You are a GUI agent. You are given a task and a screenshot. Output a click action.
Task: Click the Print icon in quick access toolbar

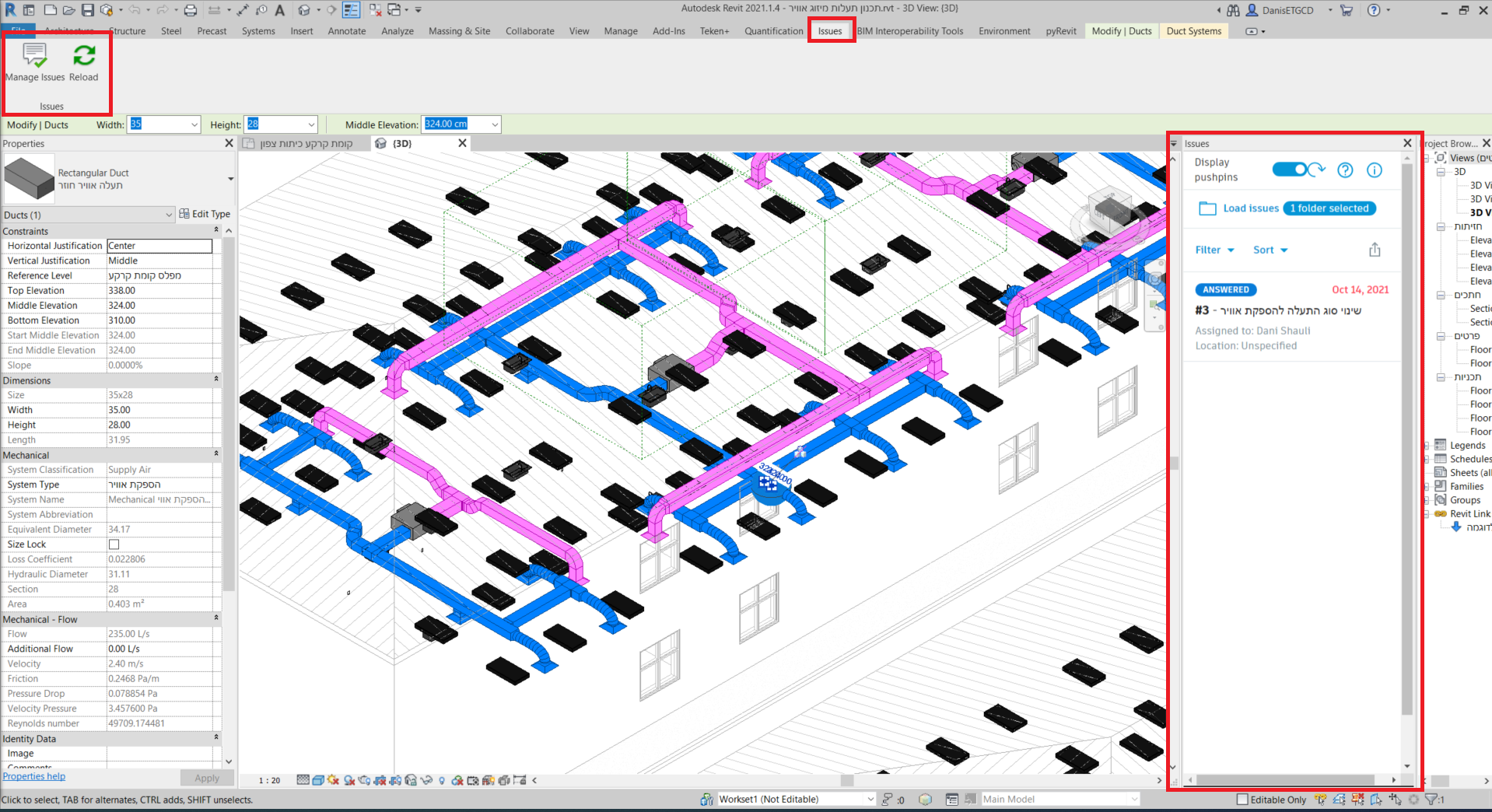click(190, 10)
